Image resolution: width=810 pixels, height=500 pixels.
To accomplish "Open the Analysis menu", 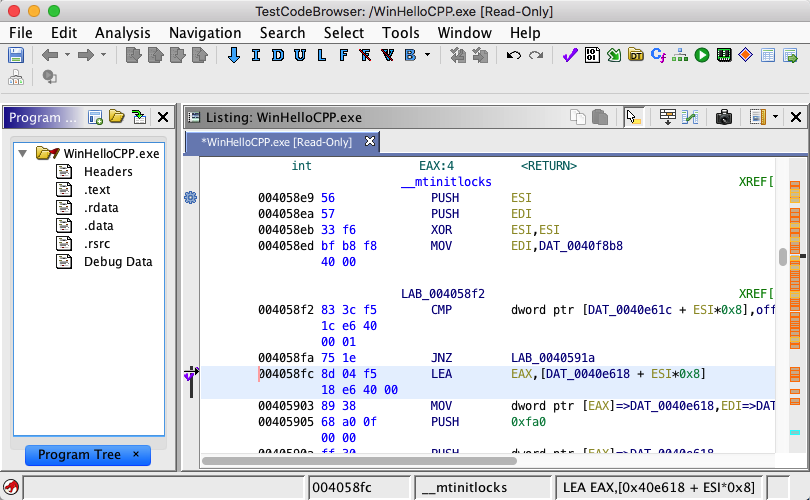I will point(122,32).
